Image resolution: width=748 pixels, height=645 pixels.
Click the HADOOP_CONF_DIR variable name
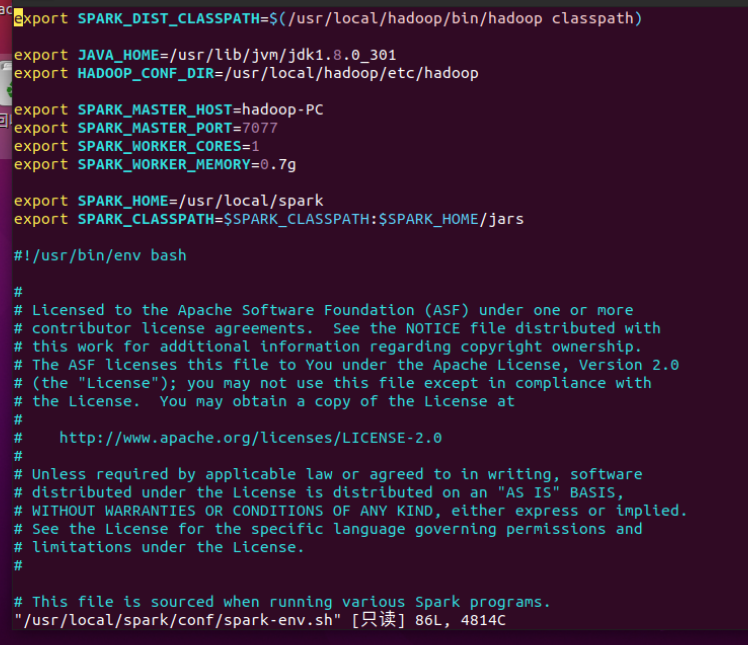coord(146,73)
